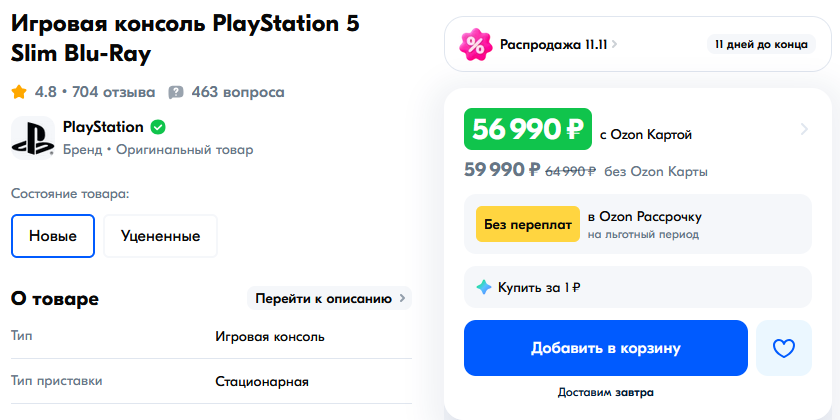Select the Новые condition option
The height and width of the screenshot is (420, 840).
click(53, 236)
